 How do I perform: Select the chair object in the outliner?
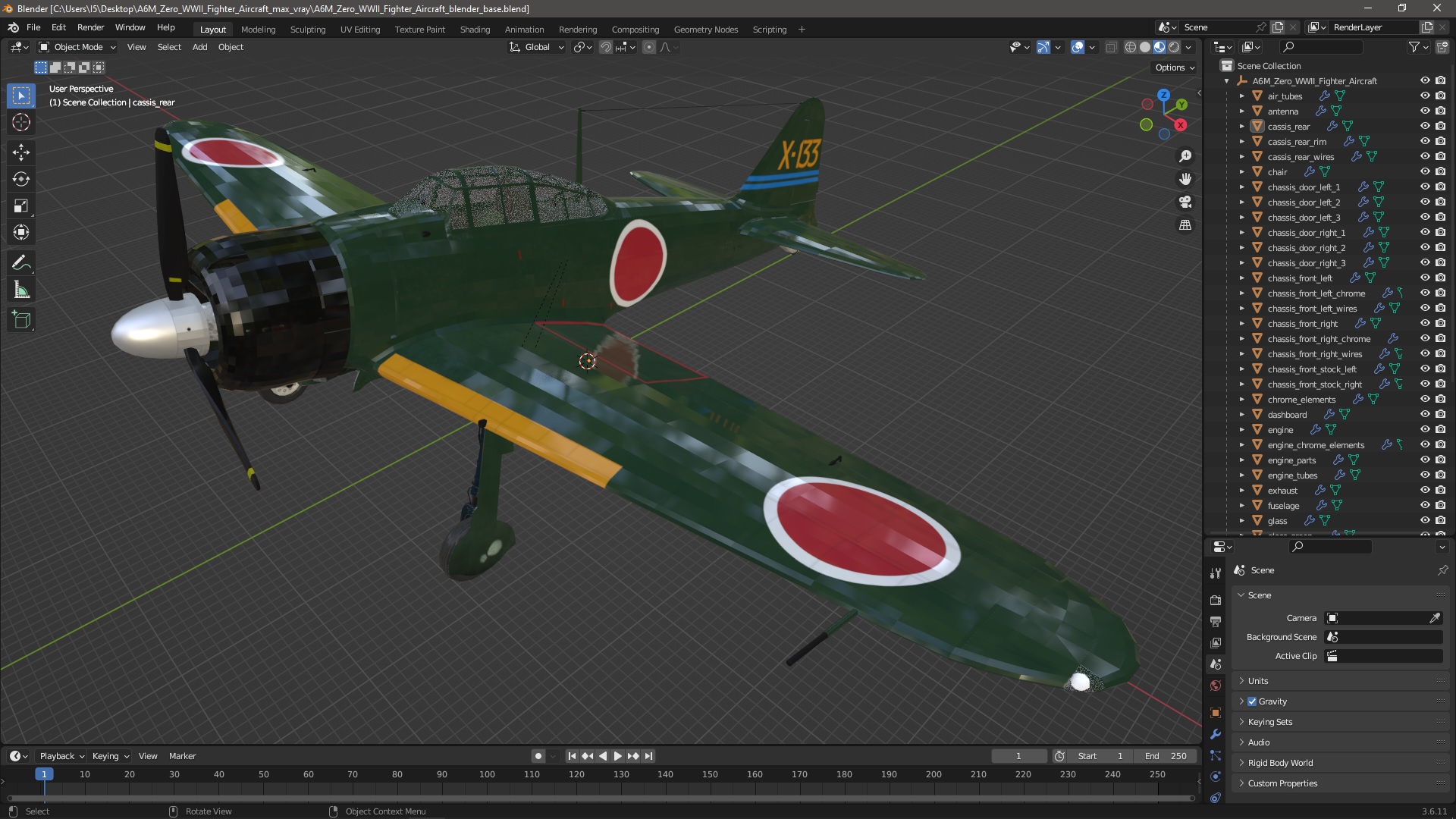tap(1277, 172)
